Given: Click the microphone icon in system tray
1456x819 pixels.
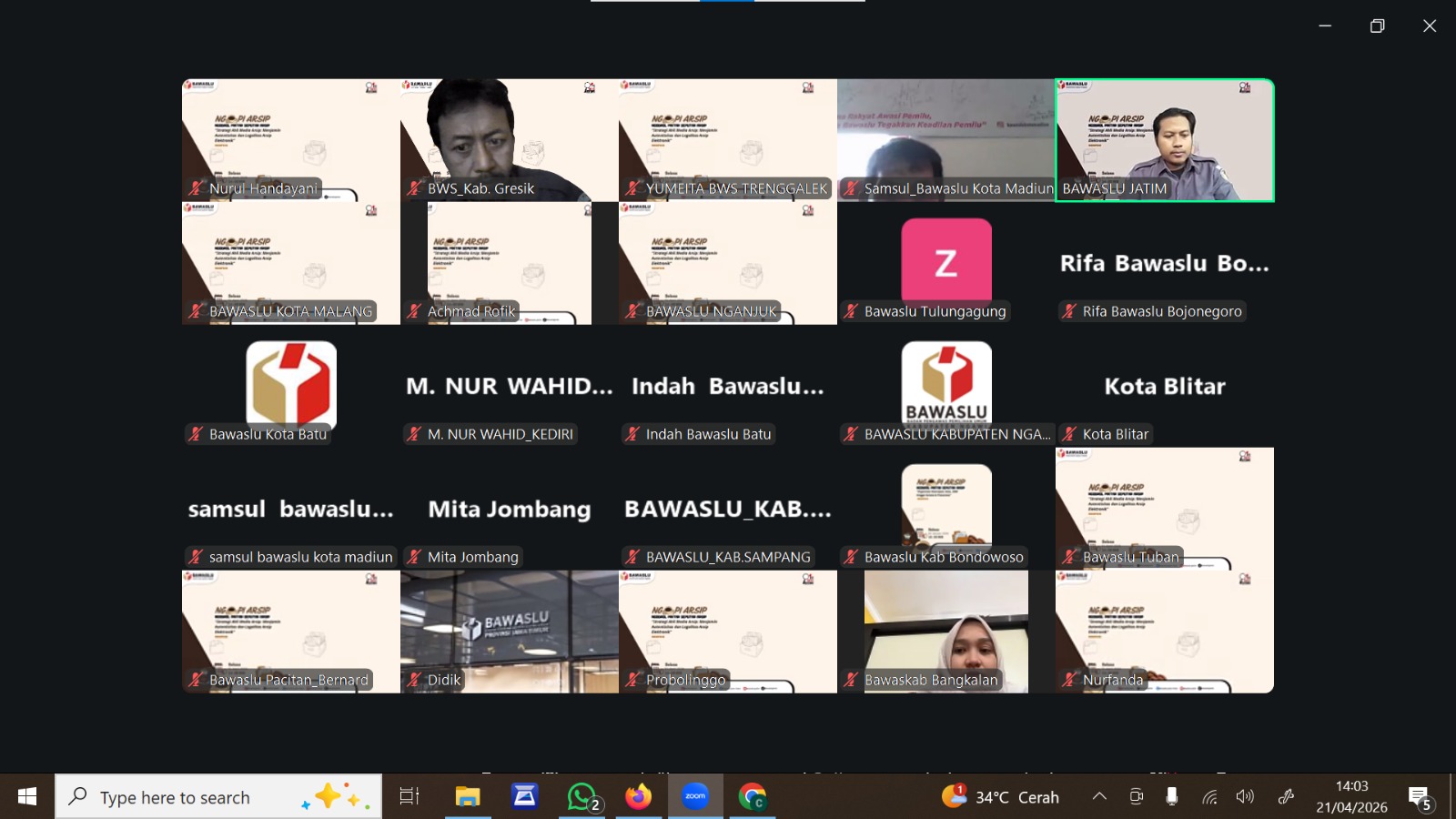Looking at the screenshot, I should [x=1172, y=797].
